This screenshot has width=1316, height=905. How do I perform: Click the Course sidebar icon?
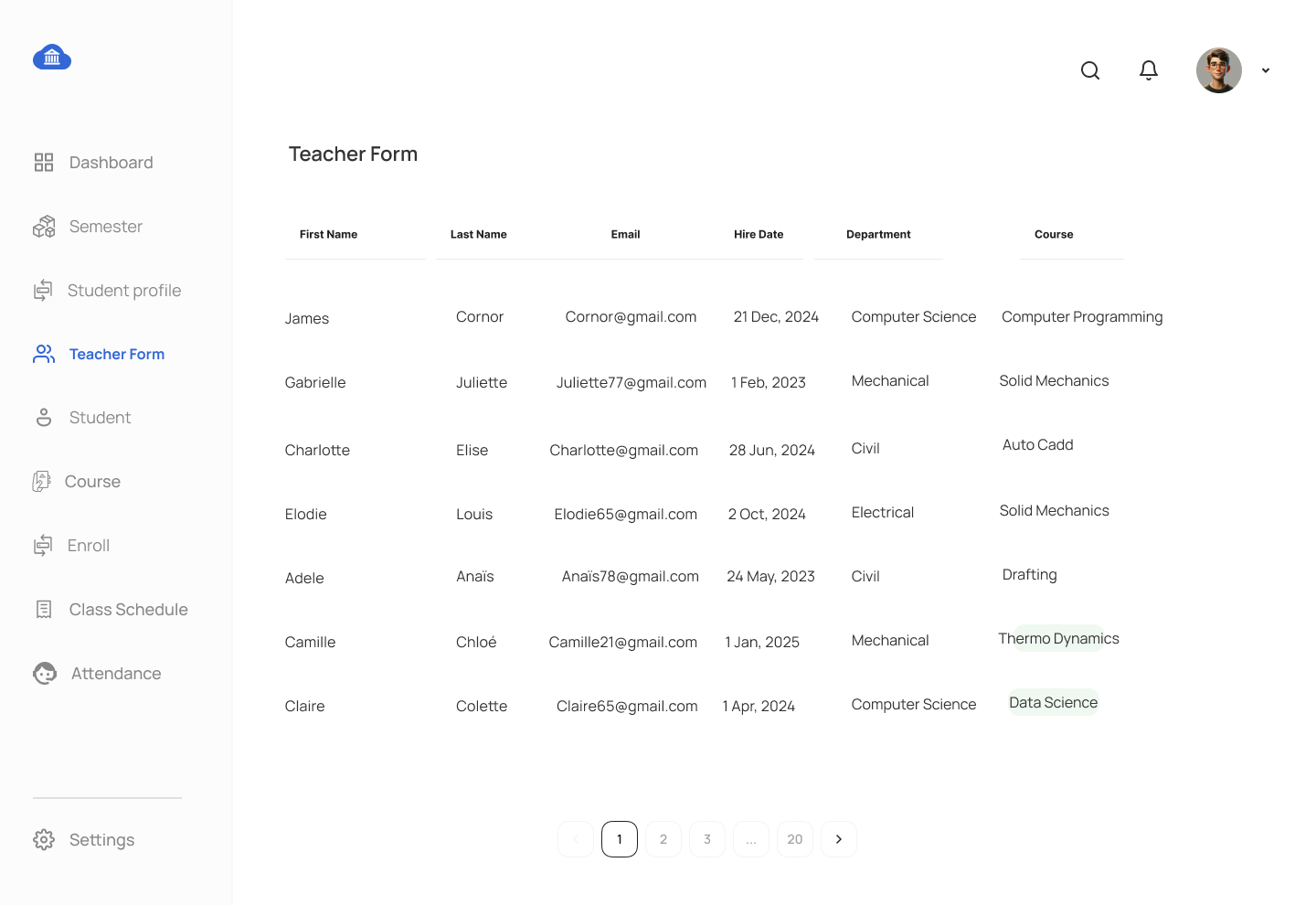41,482
